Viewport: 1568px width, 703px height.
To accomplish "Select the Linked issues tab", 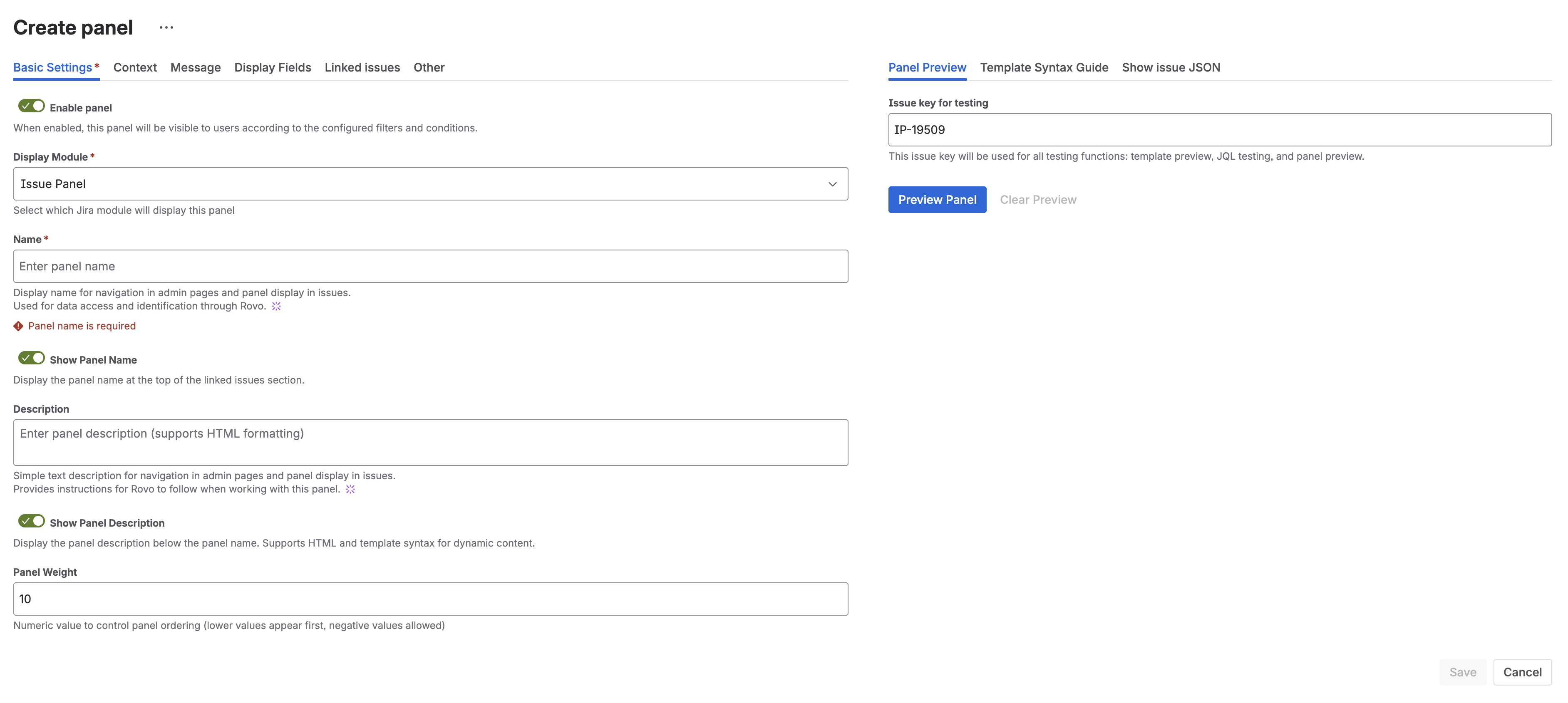I will tap(362, 67).
